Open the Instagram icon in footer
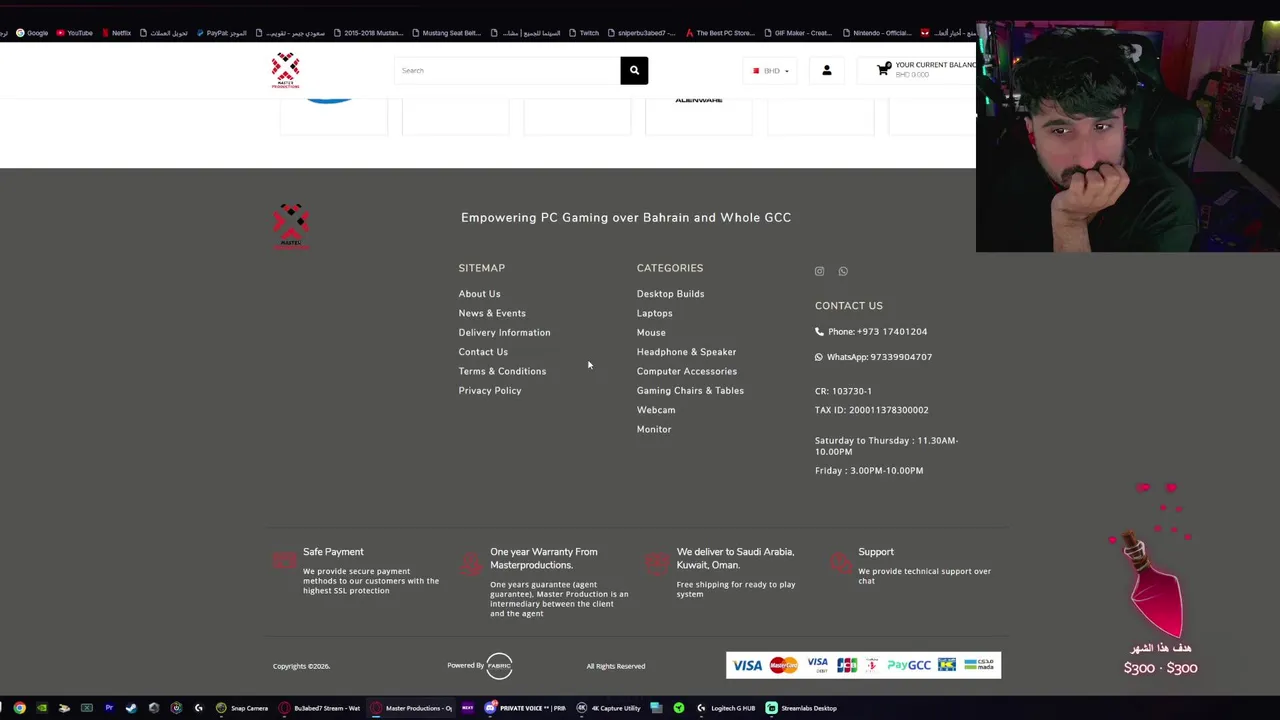The height and width of the screenshot is (720, 1280). coord(819,271)
